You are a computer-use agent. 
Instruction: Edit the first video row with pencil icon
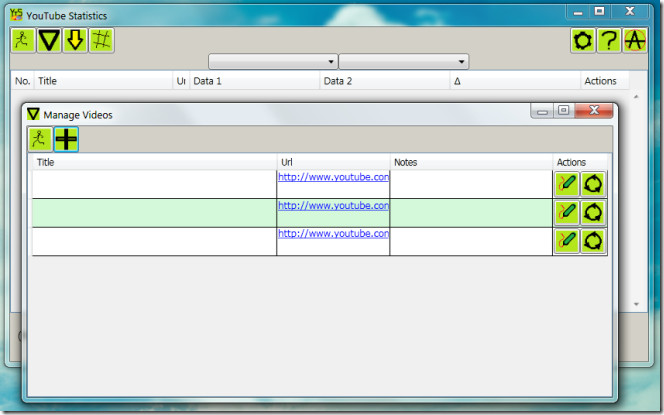(567, 184)
